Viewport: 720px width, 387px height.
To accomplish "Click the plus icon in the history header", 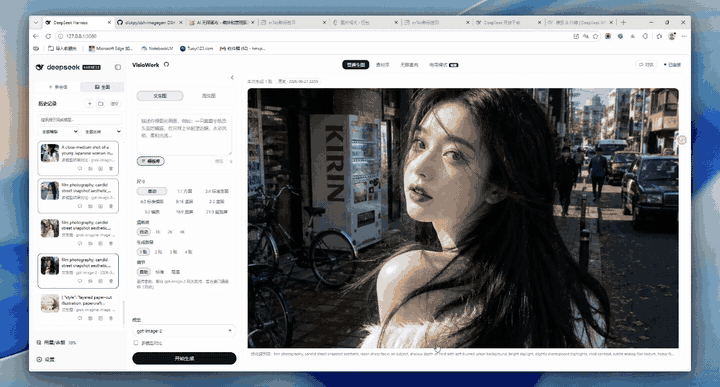I will [x=90, y=104].
